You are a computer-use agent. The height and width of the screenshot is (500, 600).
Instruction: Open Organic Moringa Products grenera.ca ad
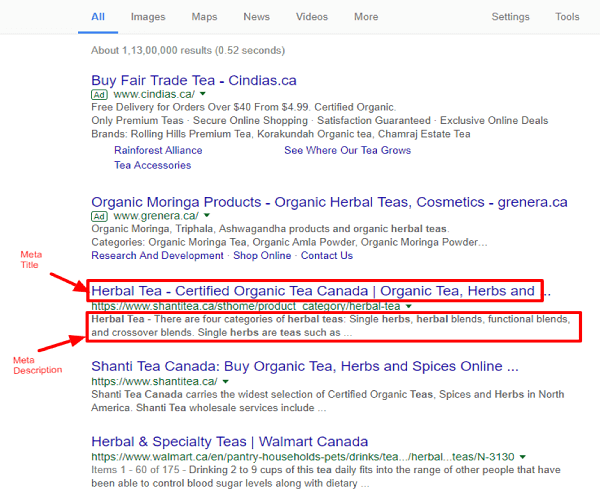(x=329, y=202)
